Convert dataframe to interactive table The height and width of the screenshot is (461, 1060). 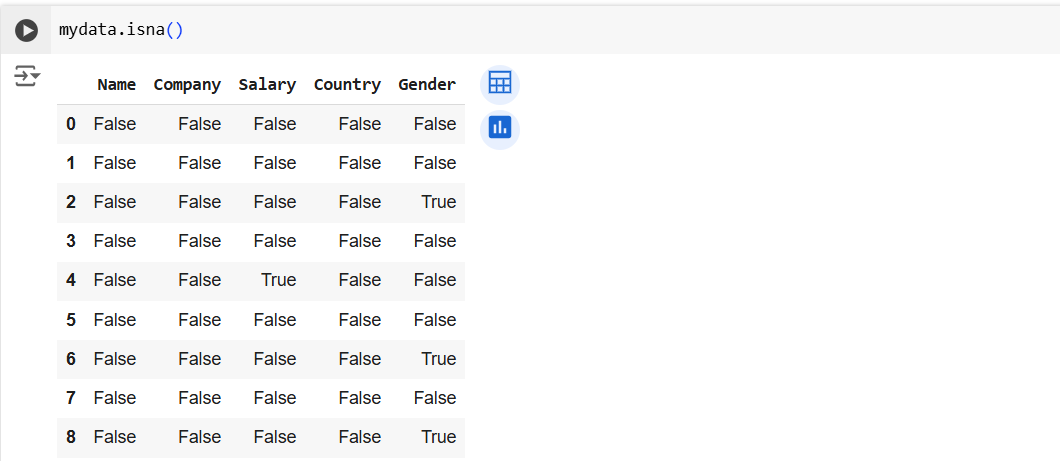(x=499, y=84)
